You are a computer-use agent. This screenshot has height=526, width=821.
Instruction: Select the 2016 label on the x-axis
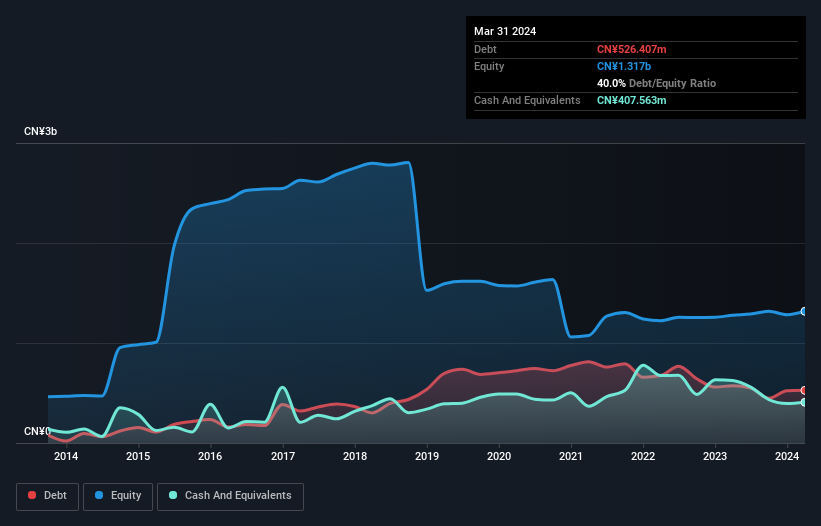[210, 457]
